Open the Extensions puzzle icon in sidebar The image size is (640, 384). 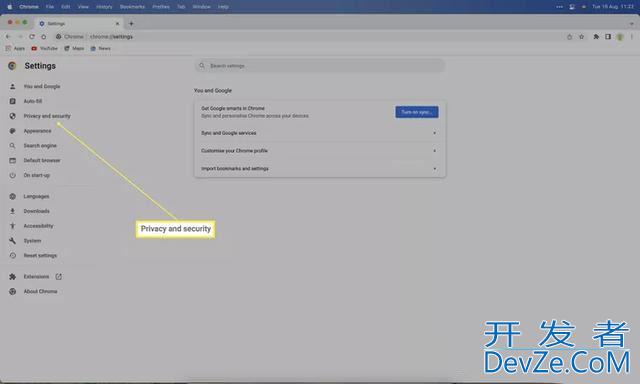click(x=13, y=277)
